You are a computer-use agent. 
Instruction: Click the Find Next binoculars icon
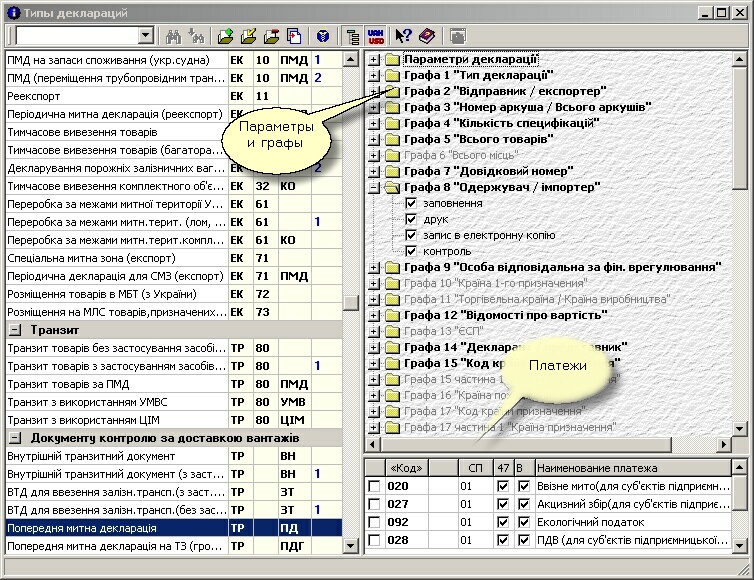click(x=195, y=36)
